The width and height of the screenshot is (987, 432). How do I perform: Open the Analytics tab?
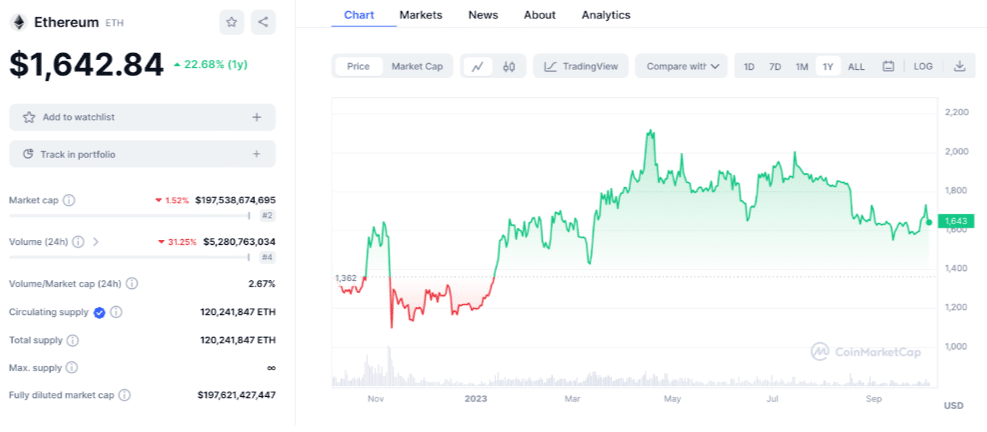606,15
